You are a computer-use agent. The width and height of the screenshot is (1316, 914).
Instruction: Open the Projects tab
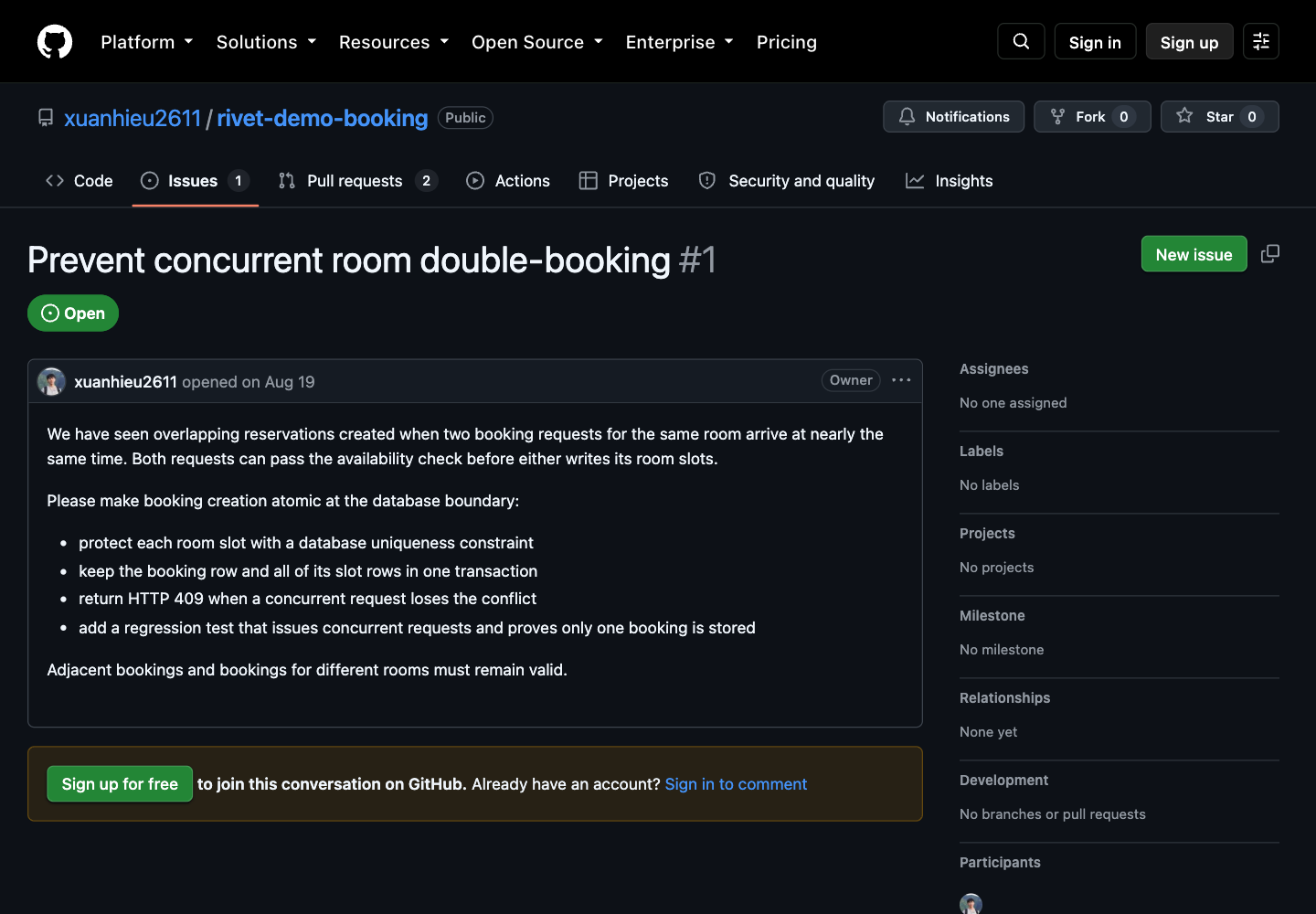tap(624, 181)
